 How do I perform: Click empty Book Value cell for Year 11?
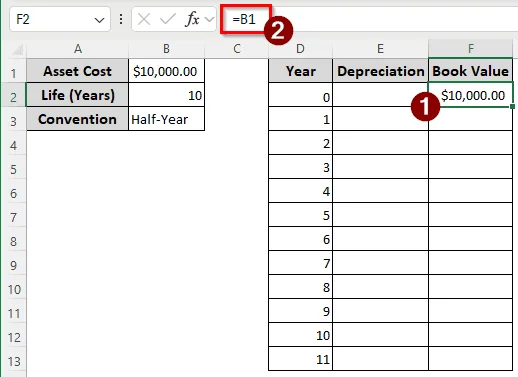pos(471,359)
